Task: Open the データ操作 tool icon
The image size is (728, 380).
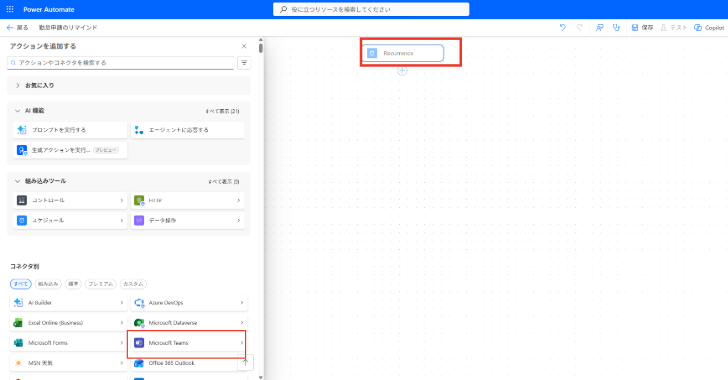Action: pyautogui.click(x=139, y=220)
